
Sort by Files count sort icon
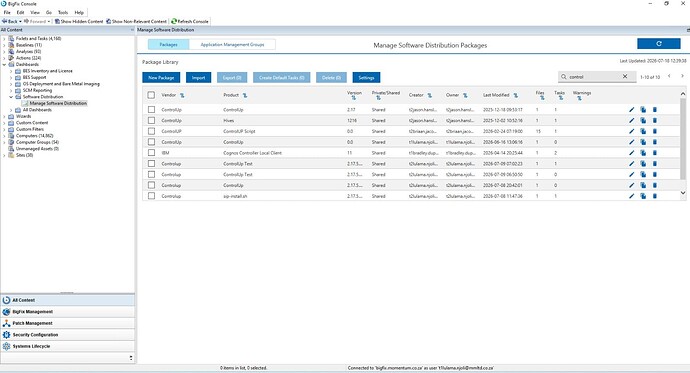tap(542, 98)
